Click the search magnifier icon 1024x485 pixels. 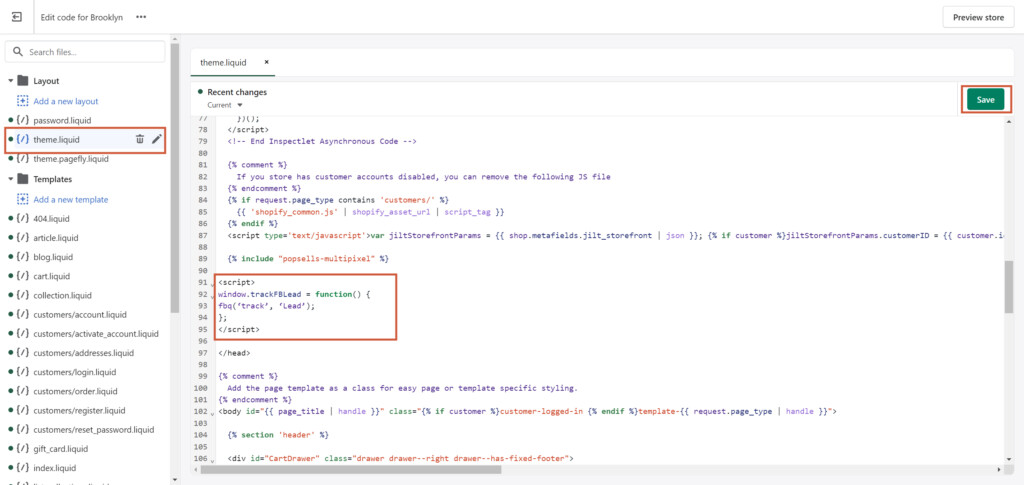[18, 52]
